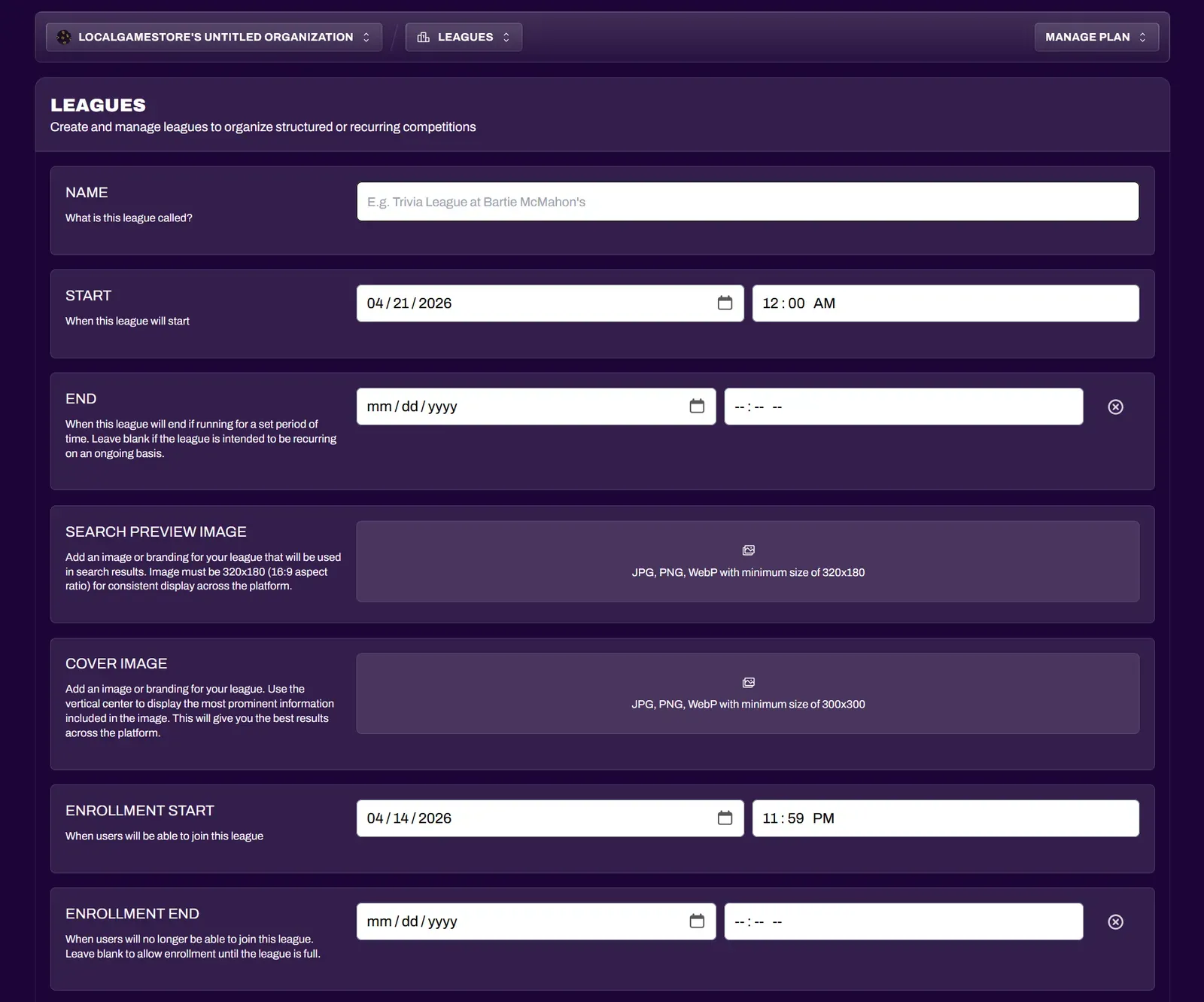Click the organization avatar icon in the breadcrumb
The image size is (1204, 1002).
point(62,36)
